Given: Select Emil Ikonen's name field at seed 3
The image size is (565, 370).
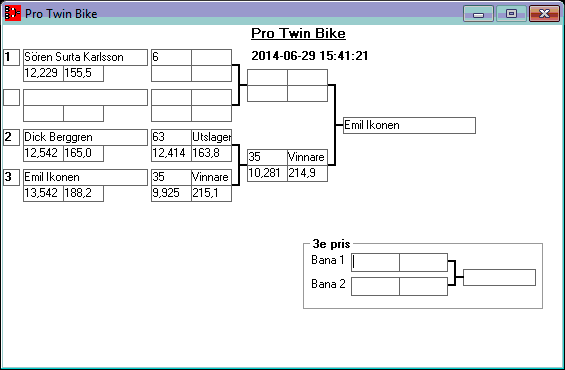Looking at the screenshot, I should [85, 177].
